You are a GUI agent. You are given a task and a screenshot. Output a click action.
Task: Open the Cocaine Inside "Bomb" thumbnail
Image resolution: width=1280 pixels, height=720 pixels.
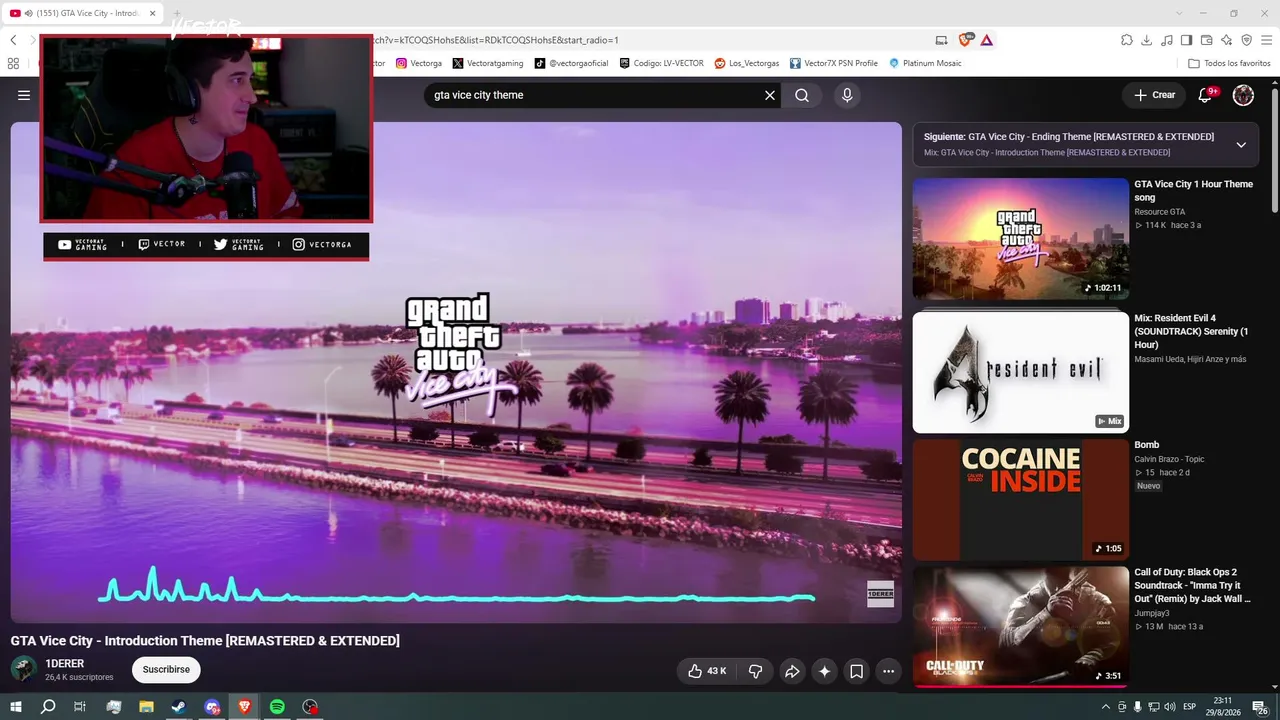pos(1021,500)
